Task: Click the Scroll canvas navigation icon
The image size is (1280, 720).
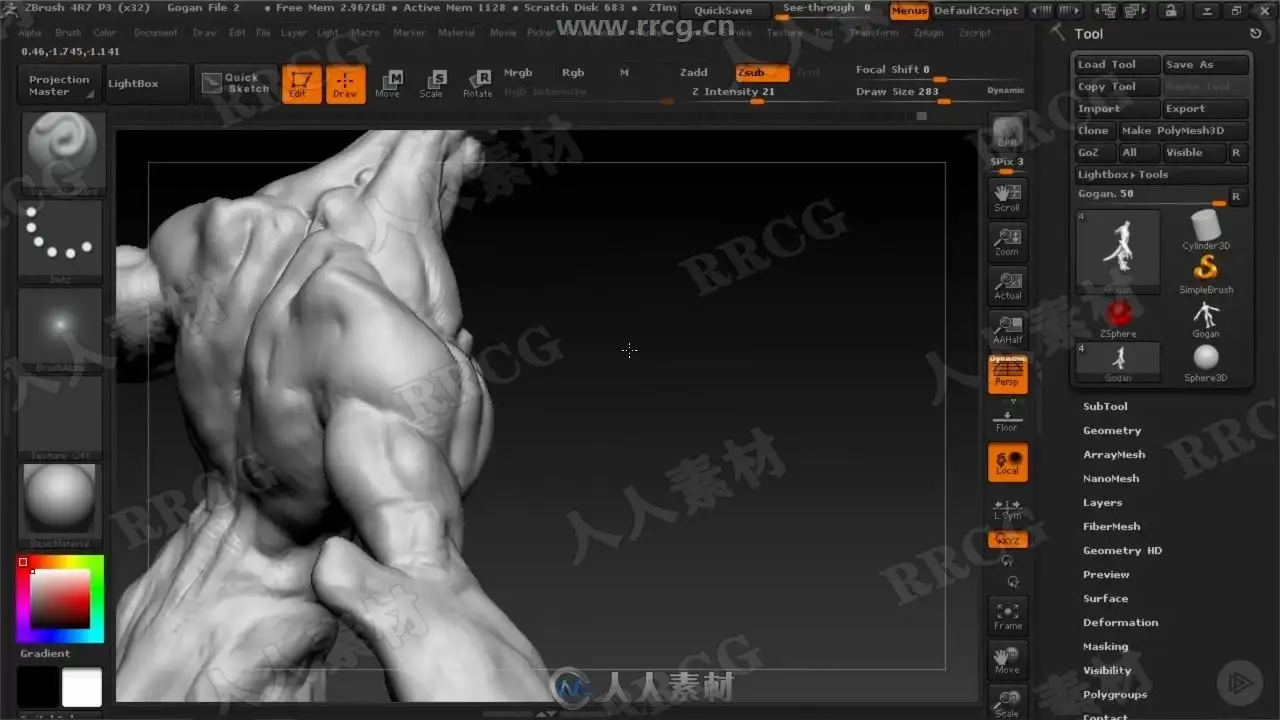Action: click(1007, 198)
